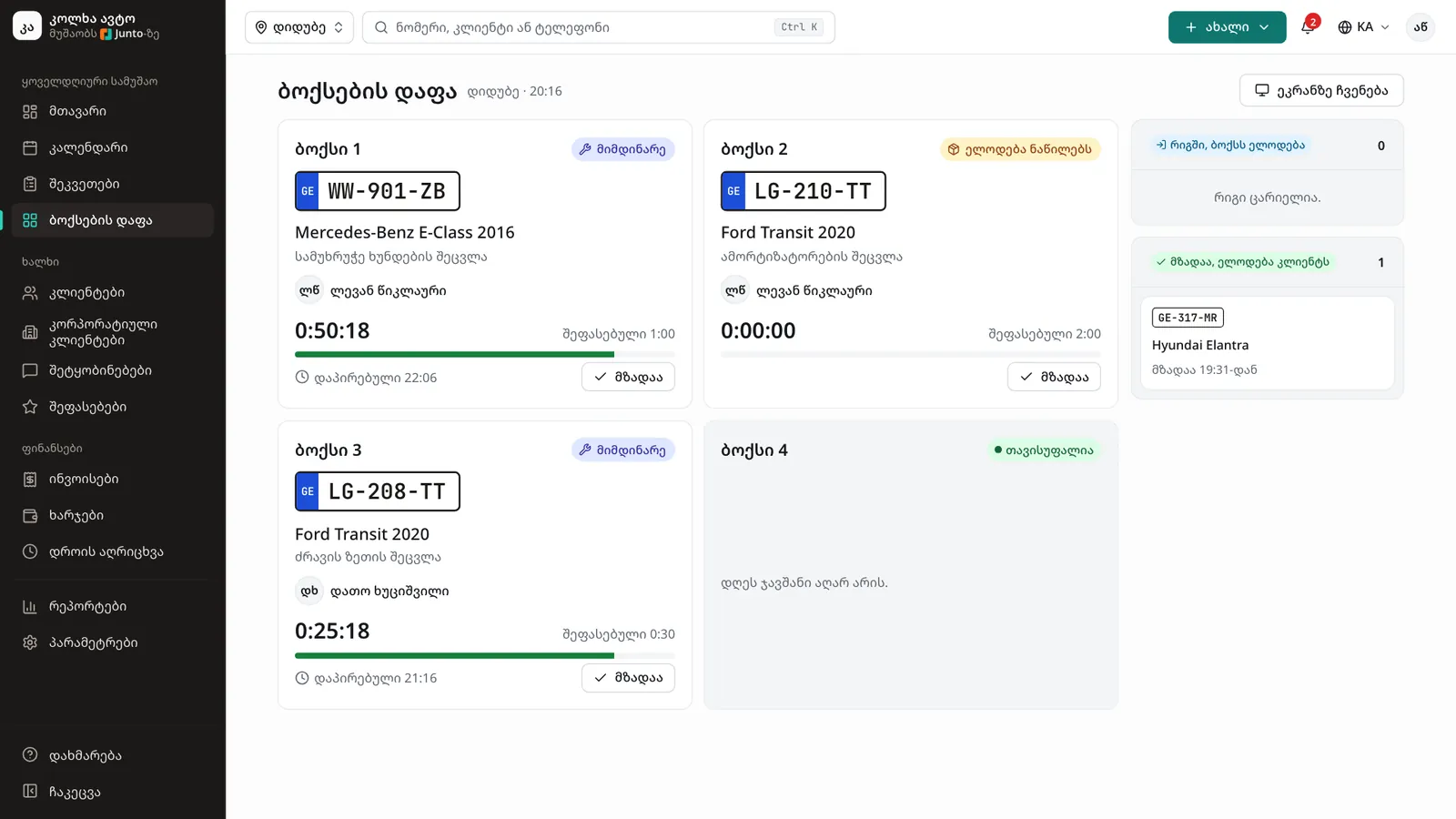Open კალენდარი in the sidebar
Image resolution: width=1456 pixels, height=819 pixels.
[x=113, y=147]
